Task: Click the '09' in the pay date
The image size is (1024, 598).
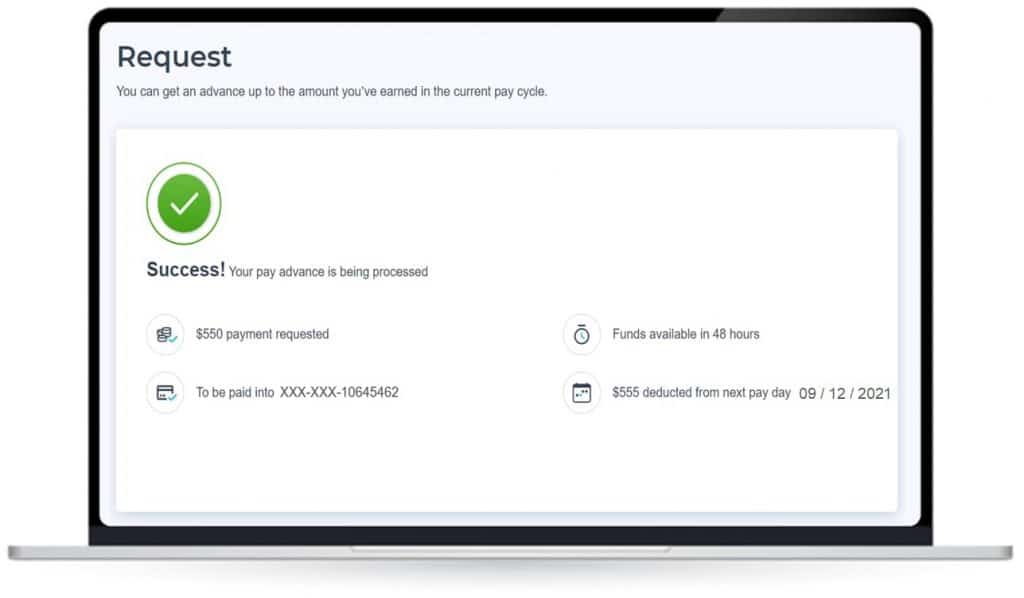Action: tap(808, 393)
